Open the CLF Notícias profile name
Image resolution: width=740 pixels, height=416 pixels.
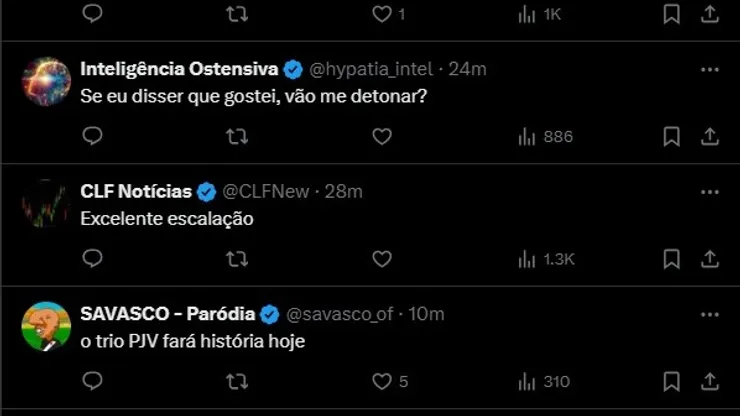click(x=135, y=191)
